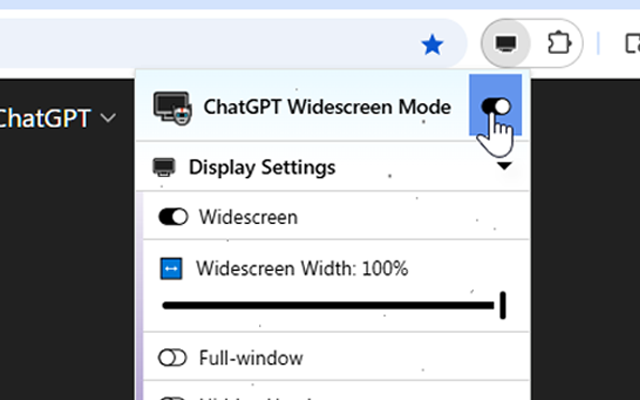Click the partially visible icon right of Extensions
Viewport: 640px width, 400px height.
tap(632, 44)
